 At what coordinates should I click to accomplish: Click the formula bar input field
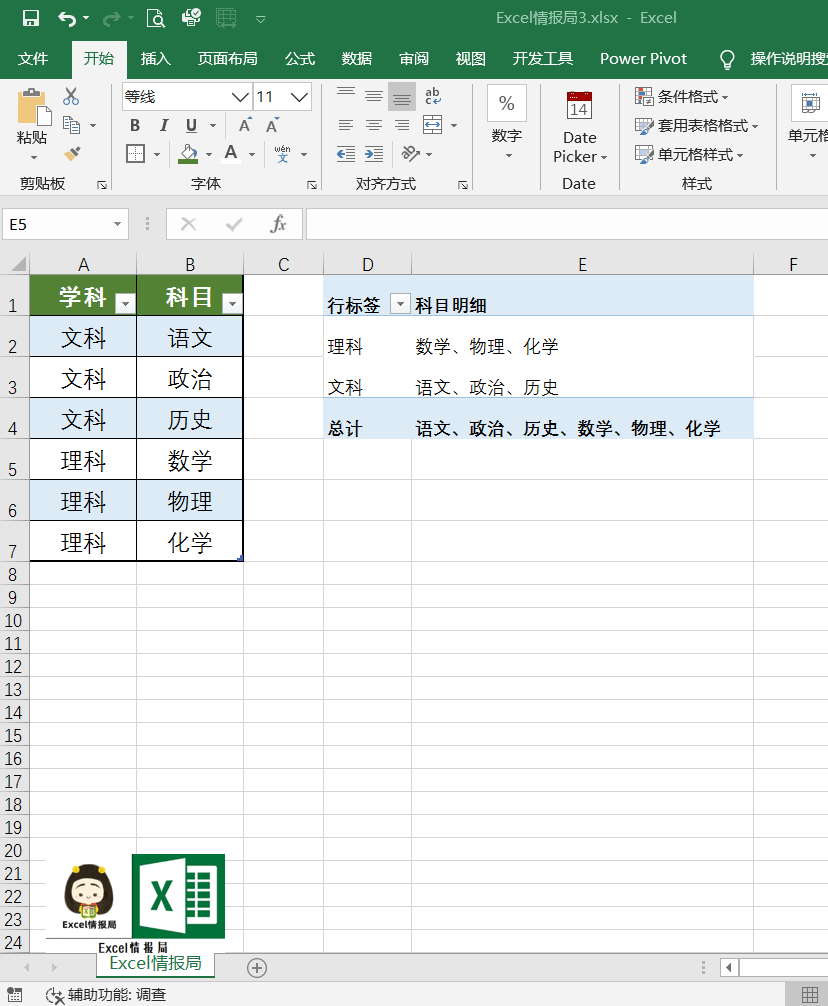pos(567,224)
